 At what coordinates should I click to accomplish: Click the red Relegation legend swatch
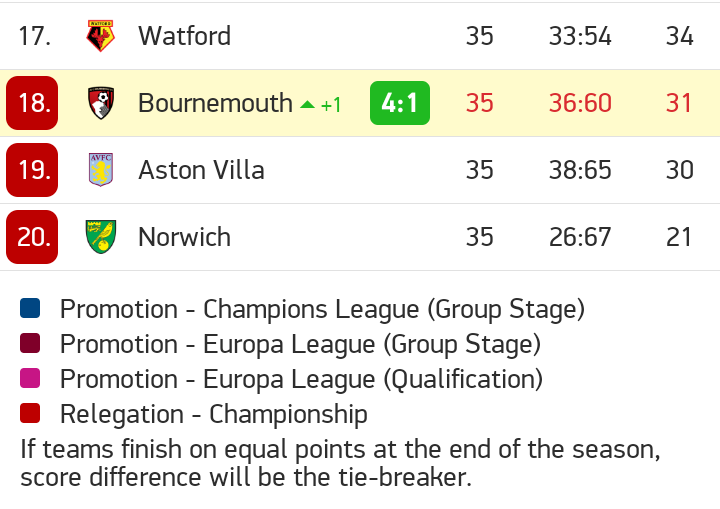click(30, 414)
